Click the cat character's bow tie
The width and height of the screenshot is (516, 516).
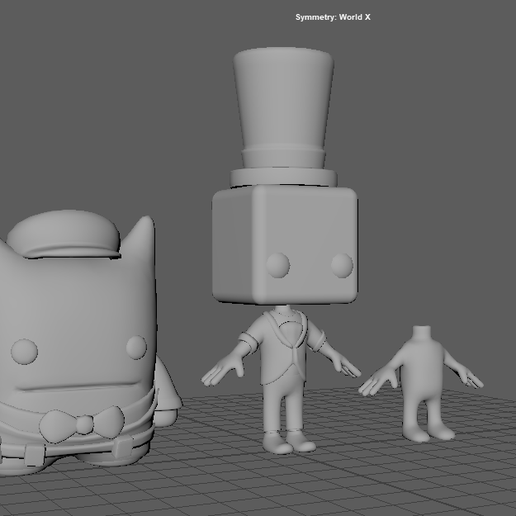83,424
